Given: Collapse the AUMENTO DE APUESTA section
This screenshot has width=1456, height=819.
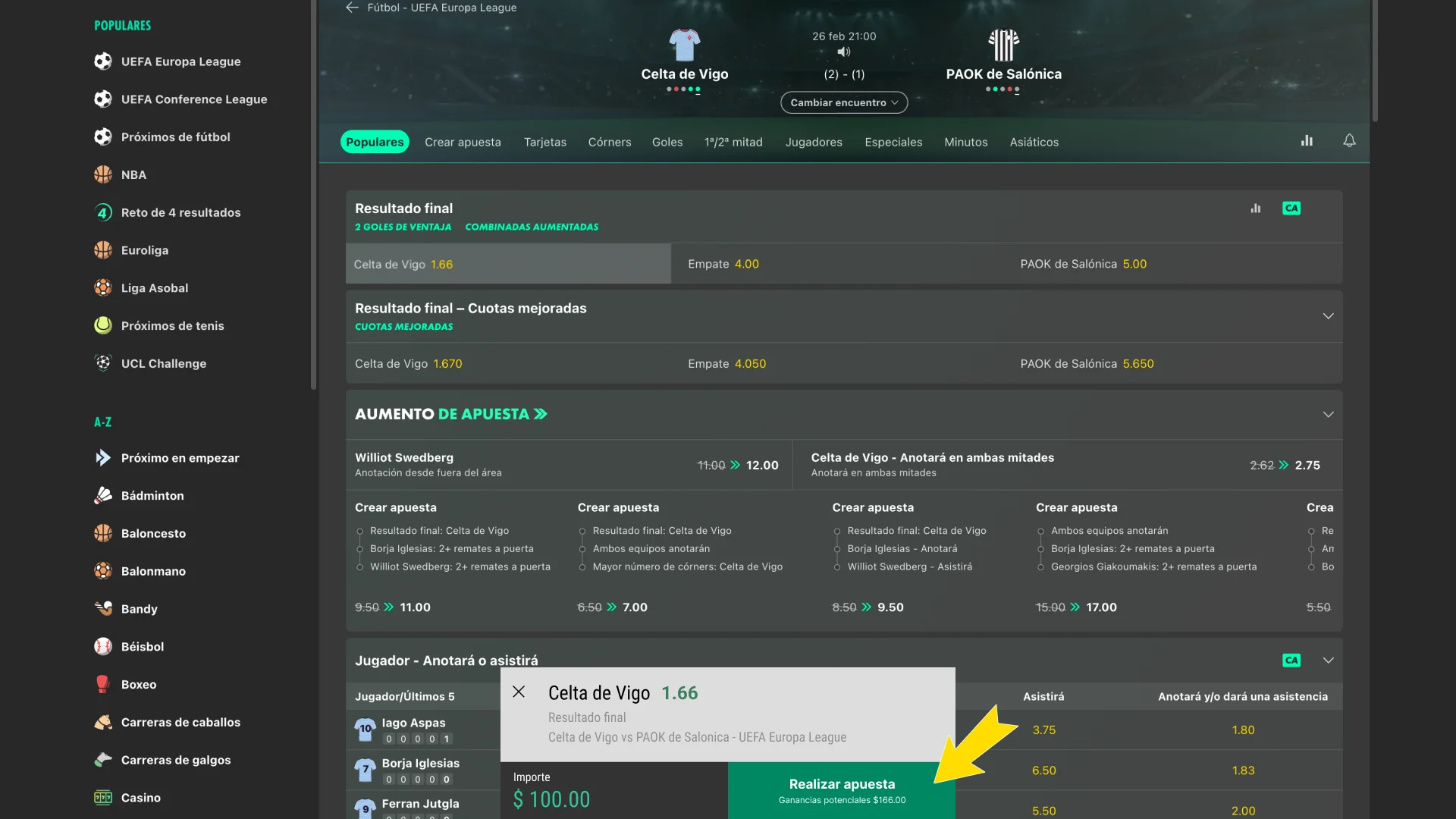Looking at the screenshot, I should point(1328,414).
